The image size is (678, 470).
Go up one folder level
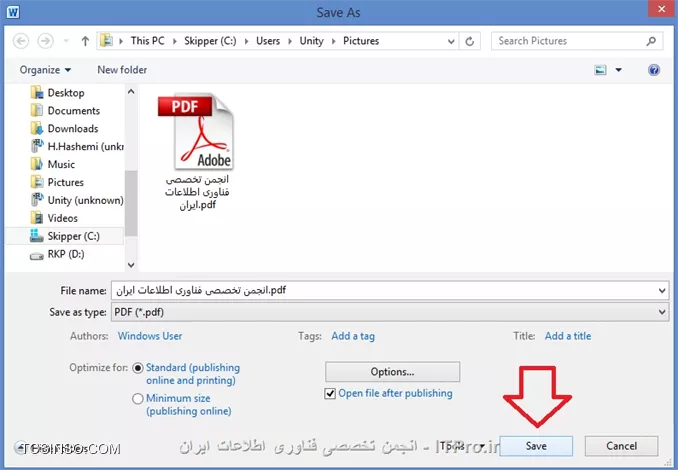[x=85, y=42]
